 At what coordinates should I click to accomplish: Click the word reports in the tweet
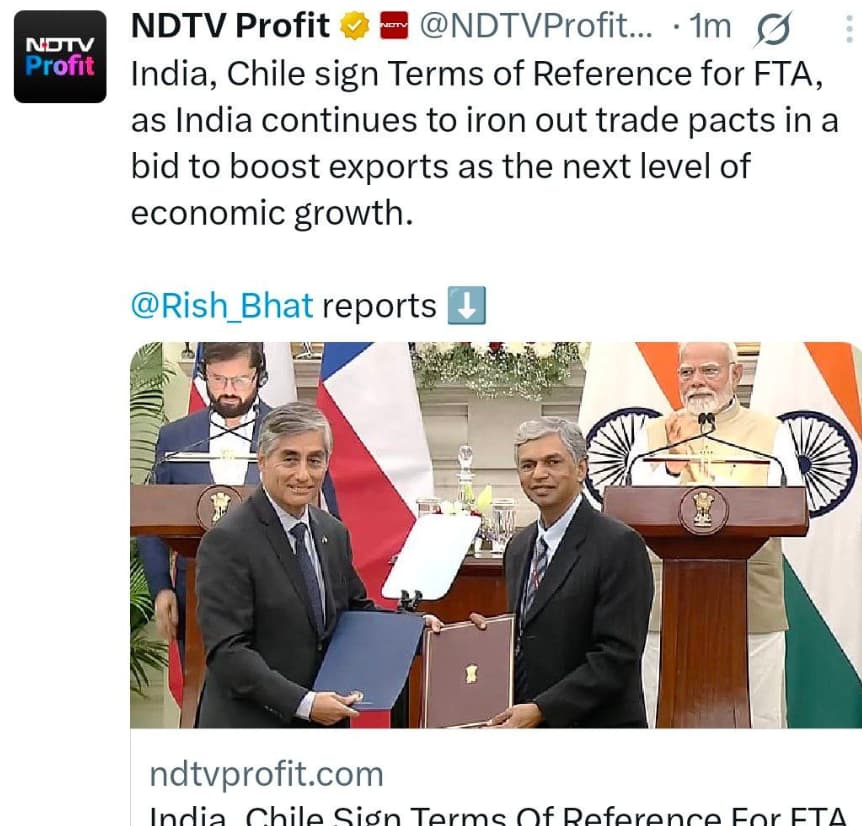pyautogui.click(x=379, y=306)
